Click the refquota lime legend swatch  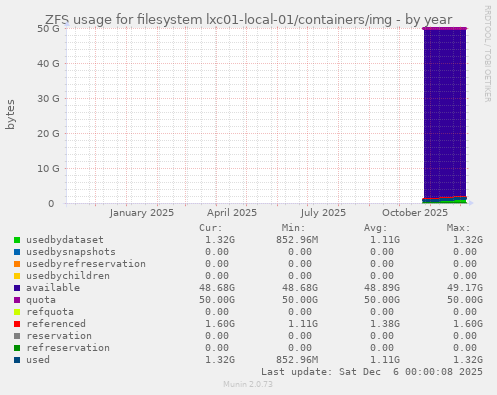point(17,312)
